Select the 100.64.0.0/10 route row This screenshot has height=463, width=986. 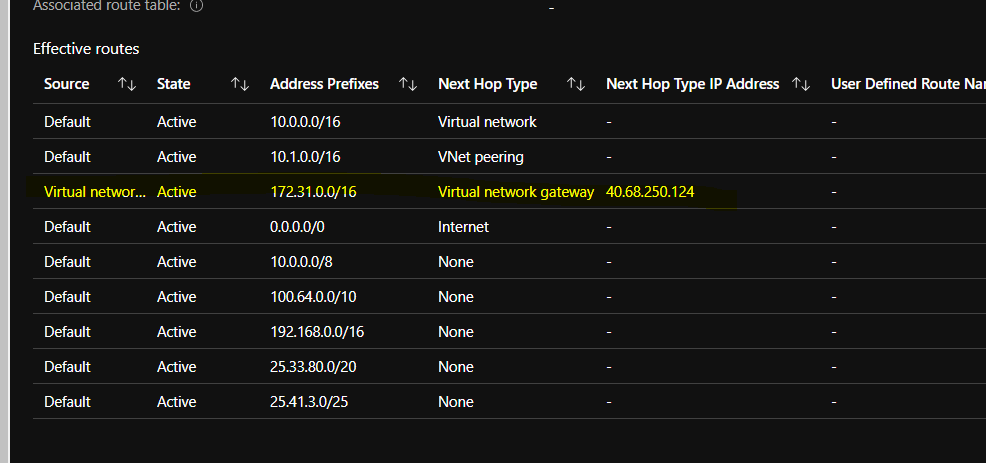click(509, 296)
